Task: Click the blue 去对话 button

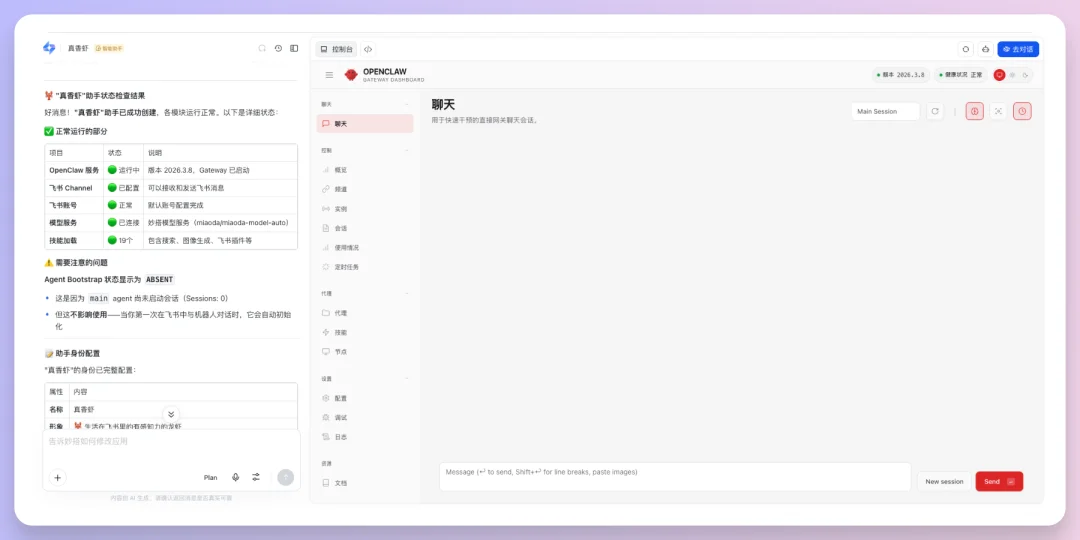Action: (x=1017, y=49)
